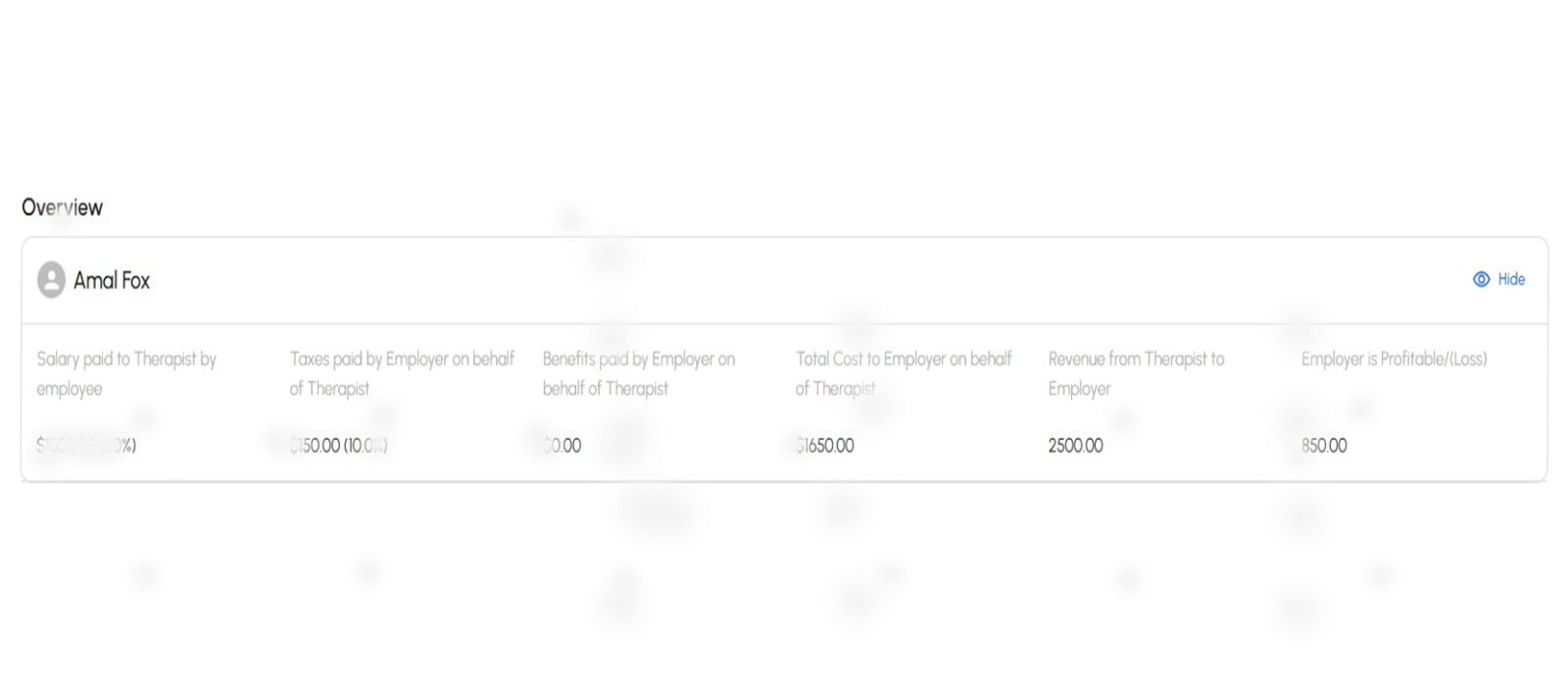Click the Benefits paid by Employer label
This screenshot has height=686, width=1568.
[639, 373]
